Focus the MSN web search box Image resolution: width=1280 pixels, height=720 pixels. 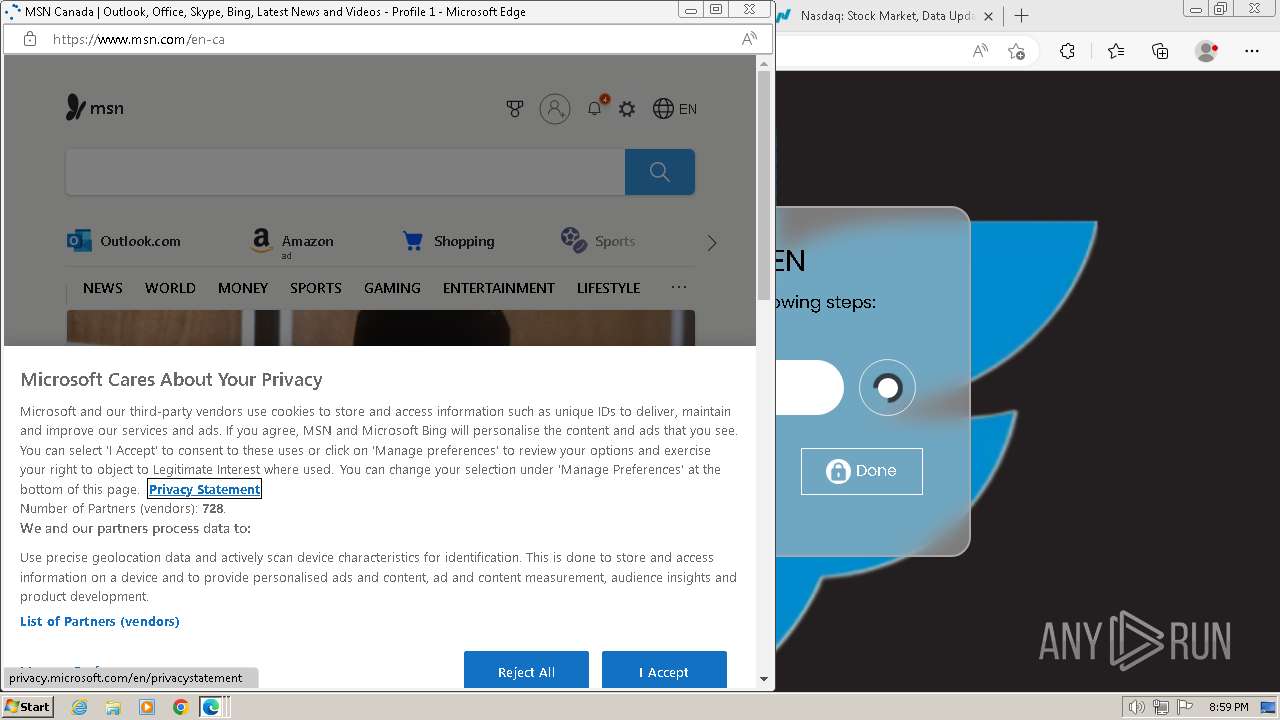tap(345, 172)
